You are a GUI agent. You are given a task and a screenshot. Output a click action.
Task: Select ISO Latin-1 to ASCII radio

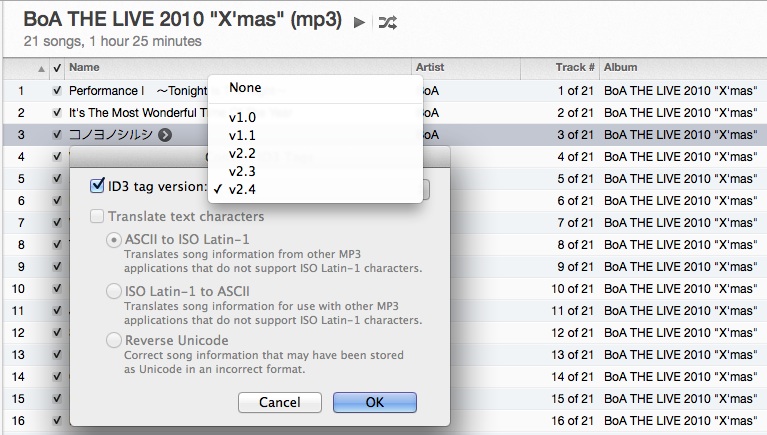coord(114,291)
